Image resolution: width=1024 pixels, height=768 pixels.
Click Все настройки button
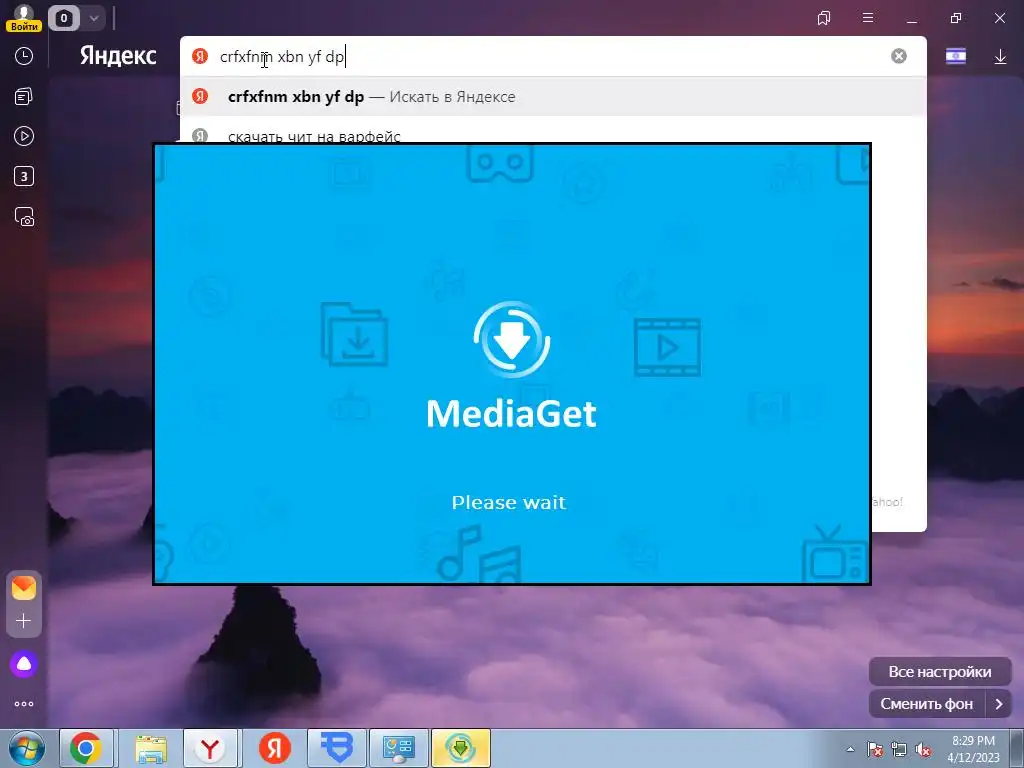(940, 671)
